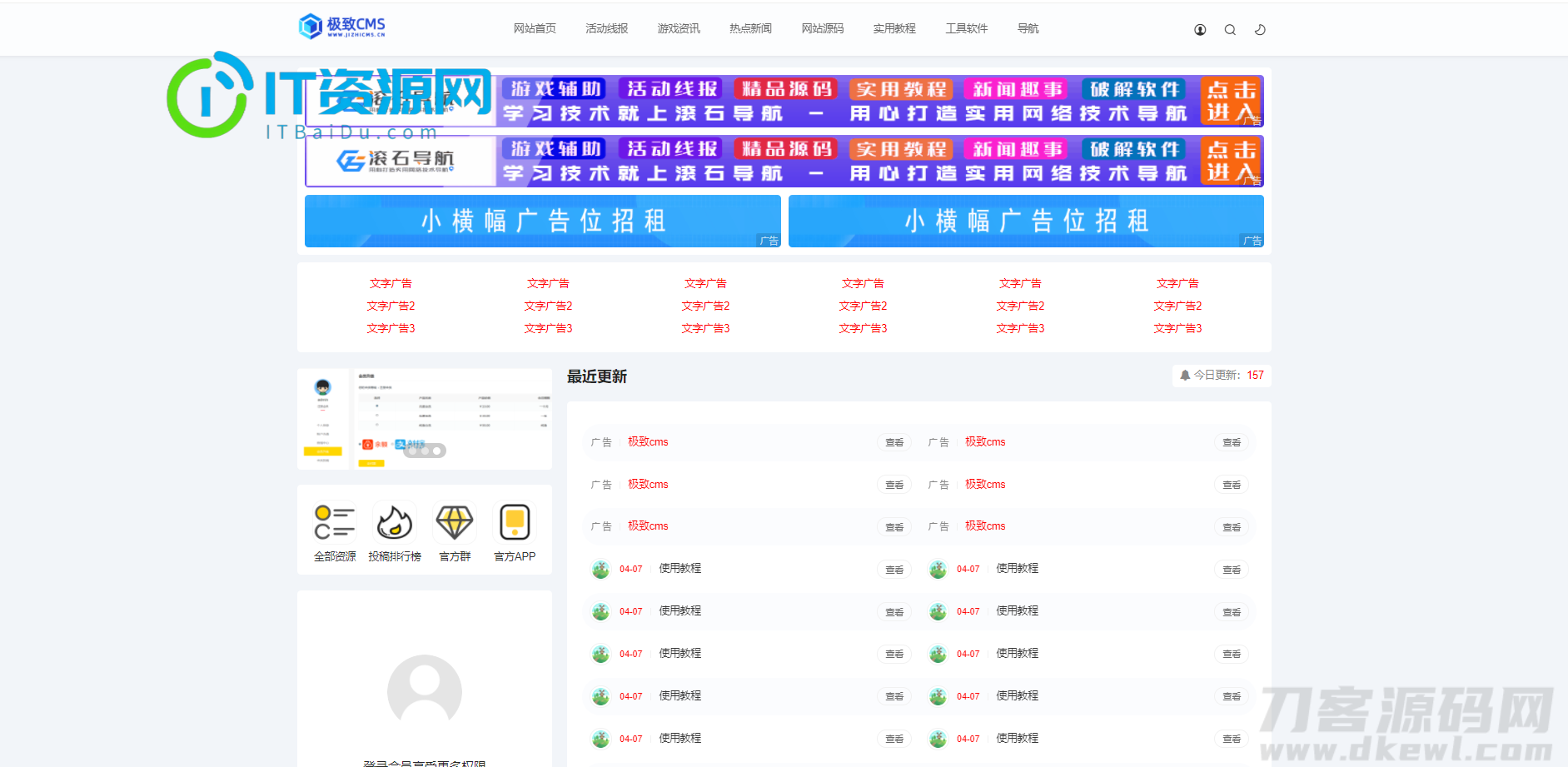Go to 网站首页 in the navigation
This screenshot has height=767, width=1568.
point(535,28)
